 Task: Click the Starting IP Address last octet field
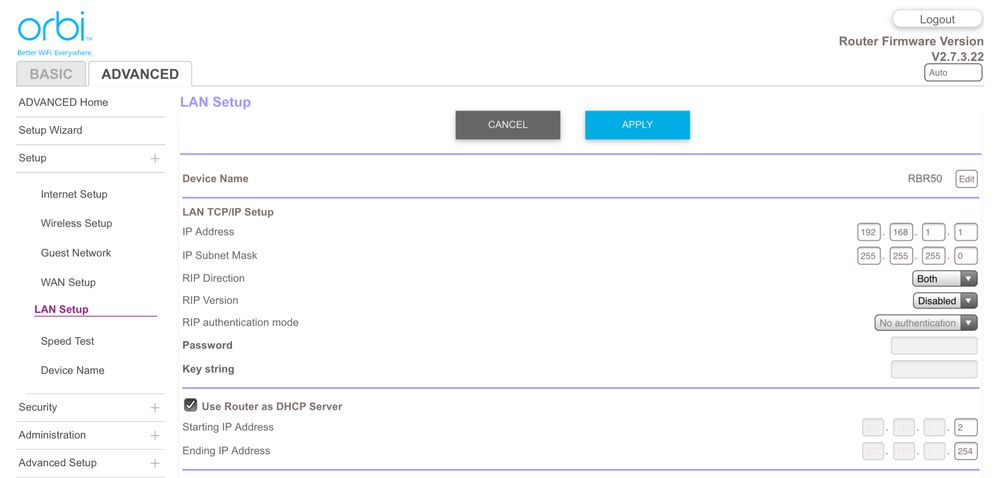(x=965, y=428)
